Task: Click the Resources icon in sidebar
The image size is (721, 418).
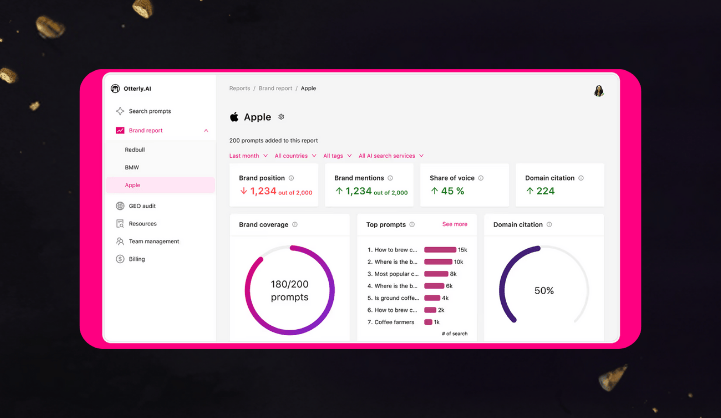Action: 120,223
